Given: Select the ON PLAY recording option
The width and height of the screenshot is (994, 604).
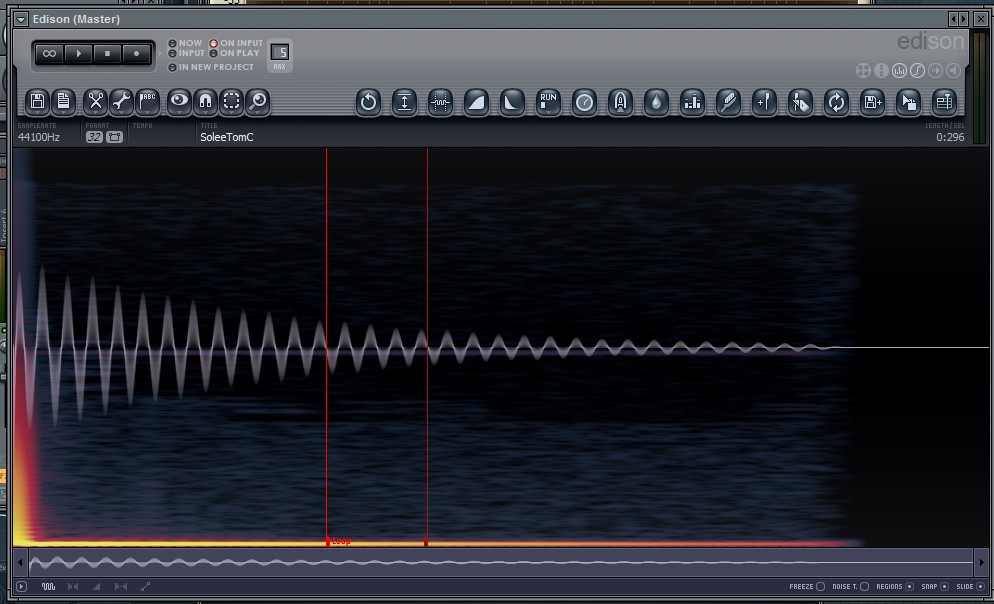Looking at the screenshot, I should (x=234, y=53).
